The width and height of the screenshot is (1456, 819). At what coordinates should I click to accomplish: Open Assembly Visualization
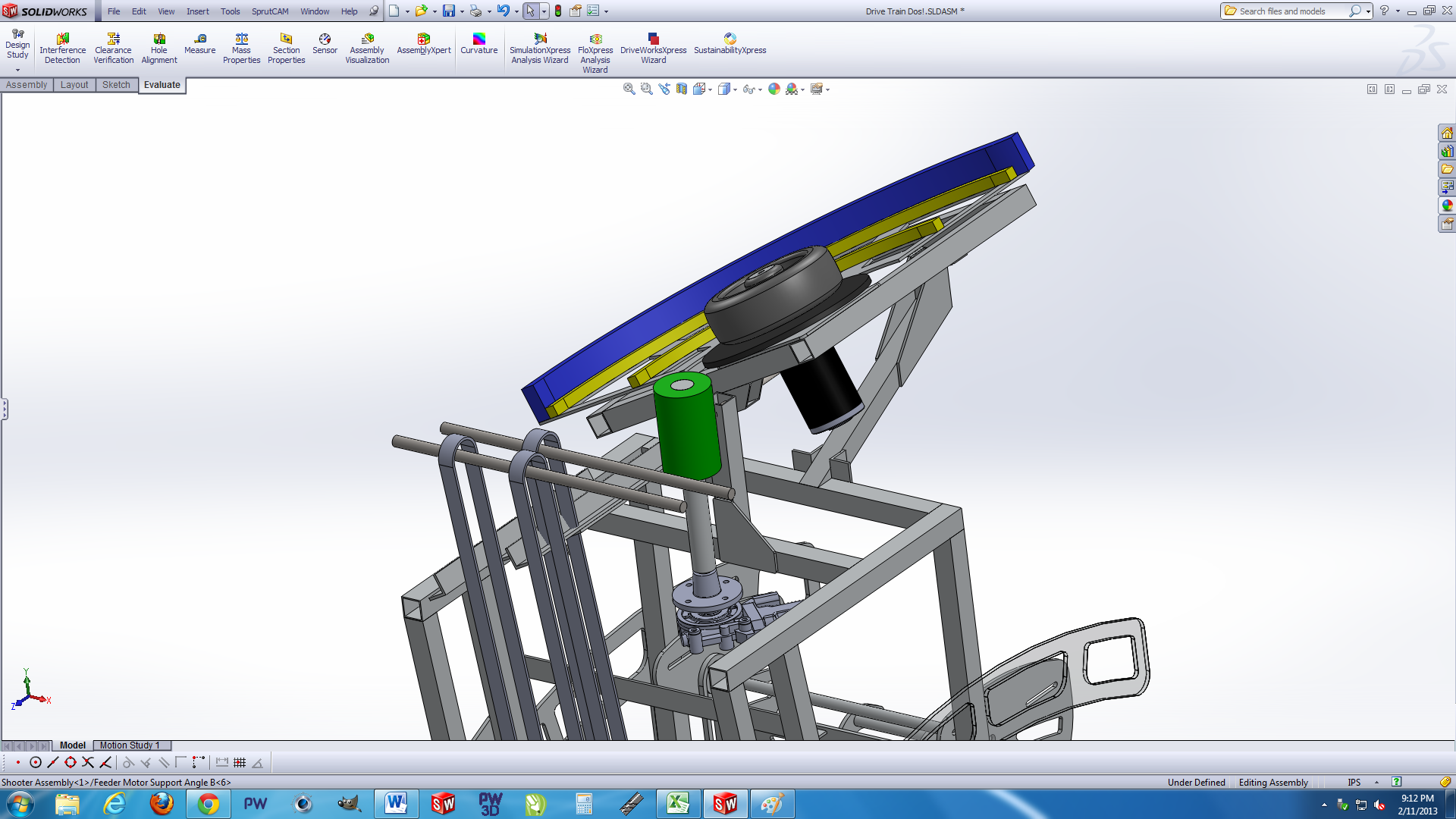coord(367,49)
